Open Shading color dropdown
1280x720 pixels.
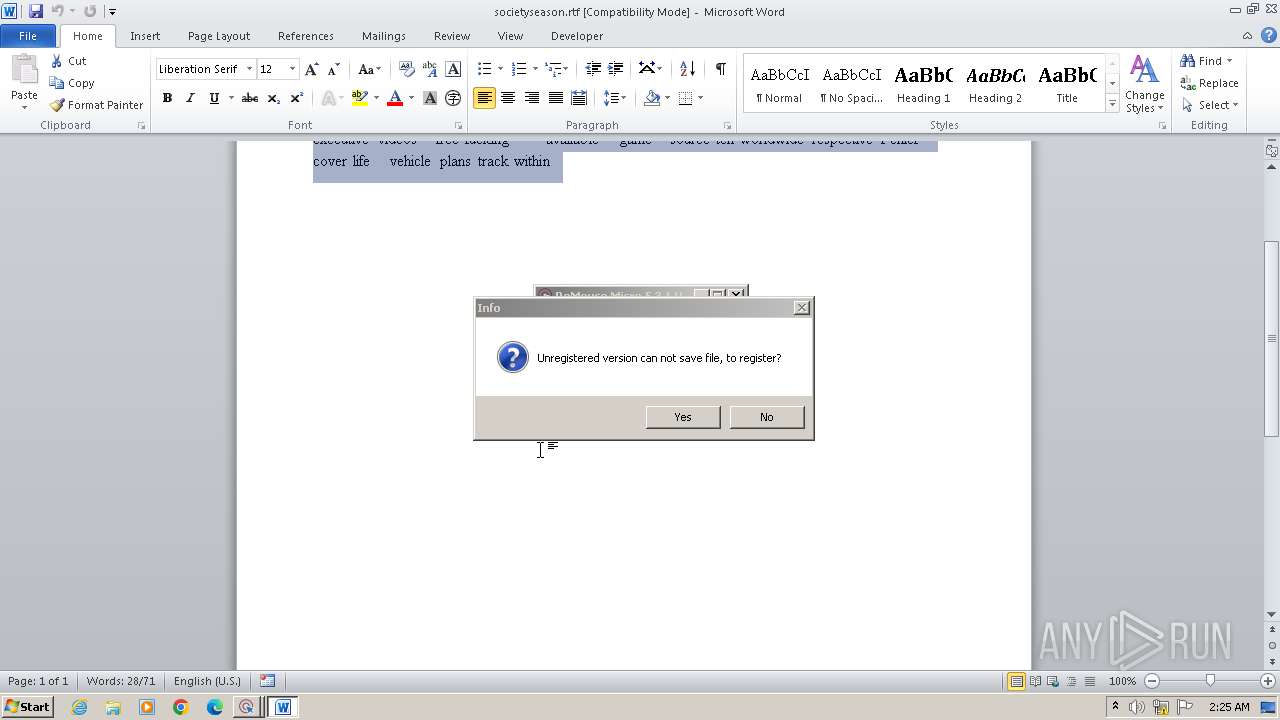tap(666, 98)
